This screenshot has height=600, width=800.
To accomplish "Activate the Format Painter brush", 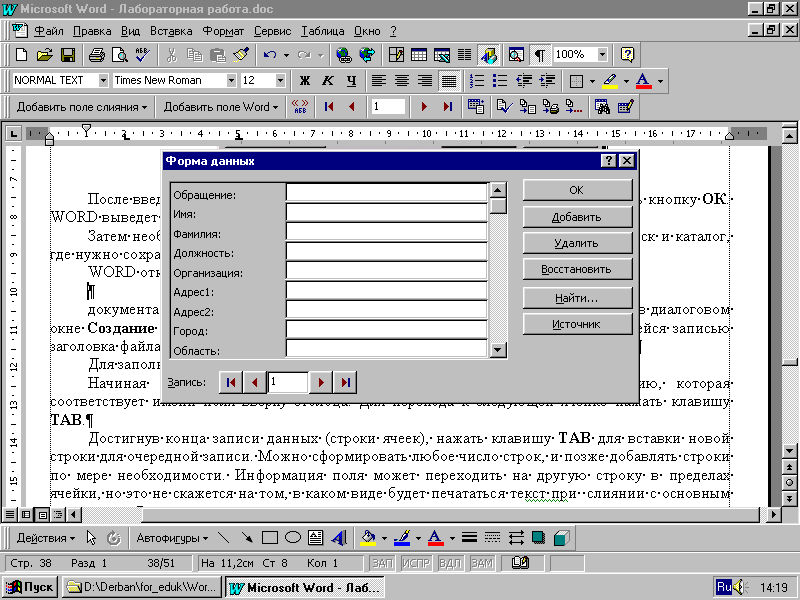I will tap(241, 55).
